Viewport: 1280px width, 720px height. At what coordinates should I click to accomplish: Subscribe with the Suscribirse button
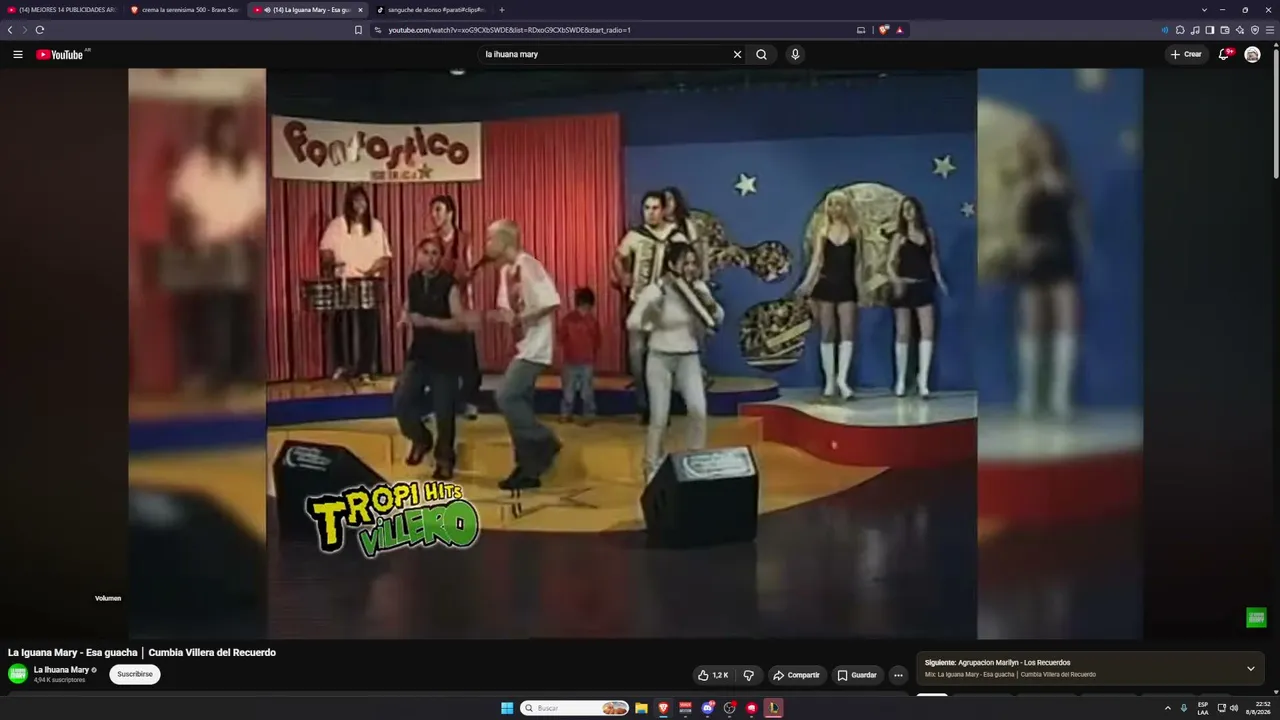[x=135, y=674]
